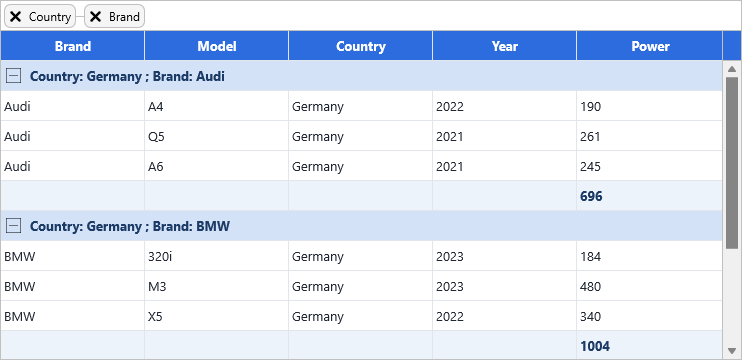Click the Year cell in the 320i row
Screen dimensions: 742x360
coord(504,256)
